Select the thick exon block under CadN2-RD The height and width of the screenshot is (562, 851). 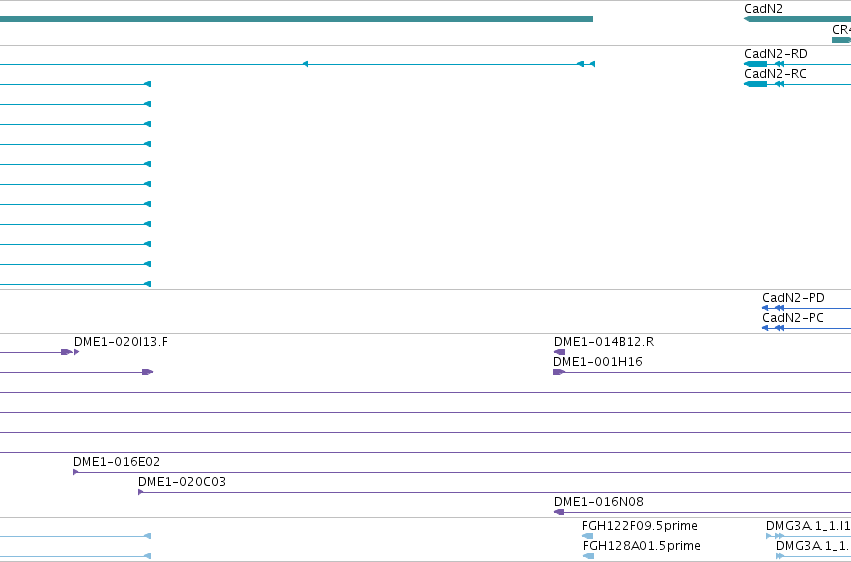pos(755,64)
